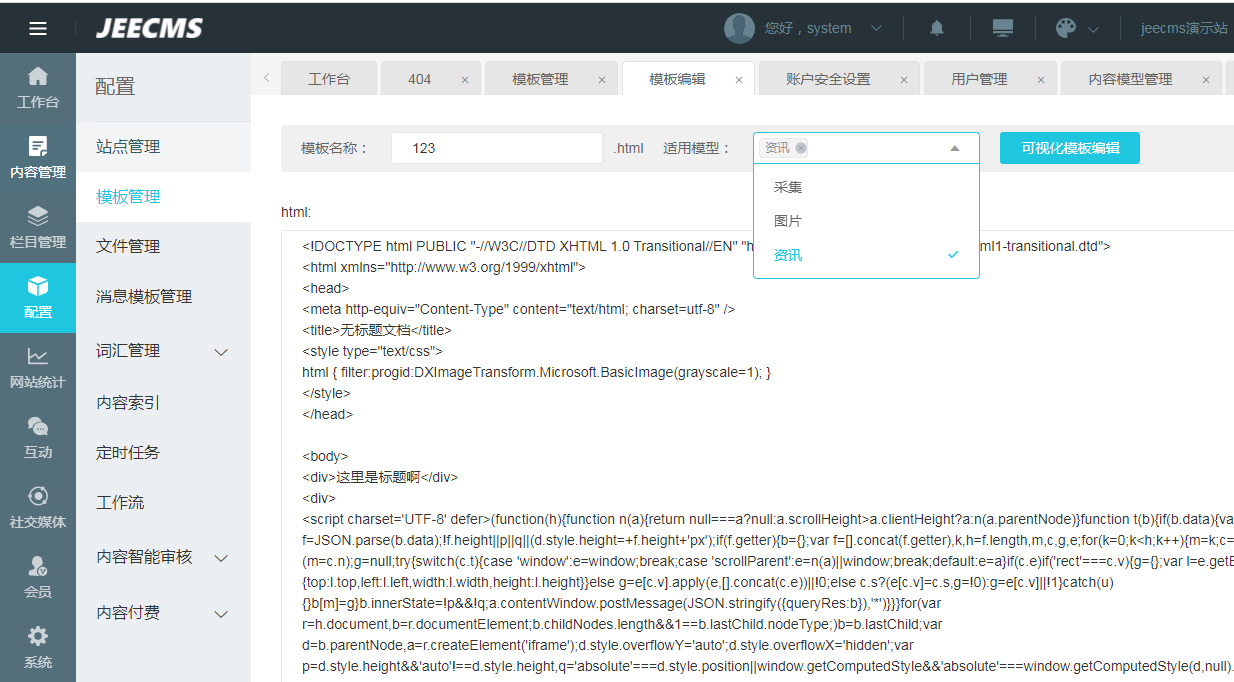This screenshot has width=1234, height=682.
Task: Open 内容管理 in left sidebar
Action: [x=38, y=158]
